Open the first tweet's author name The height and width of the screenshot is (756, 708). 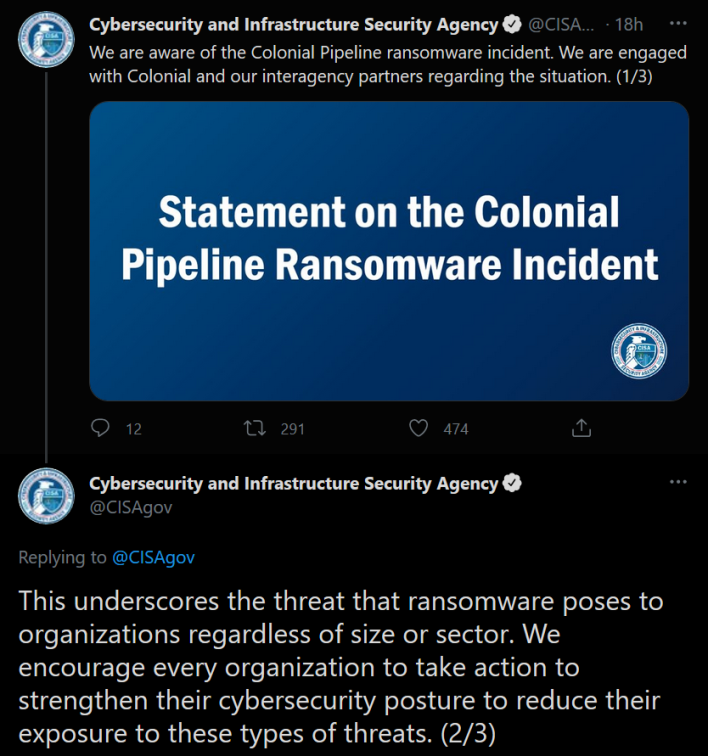tap(293, 25)
